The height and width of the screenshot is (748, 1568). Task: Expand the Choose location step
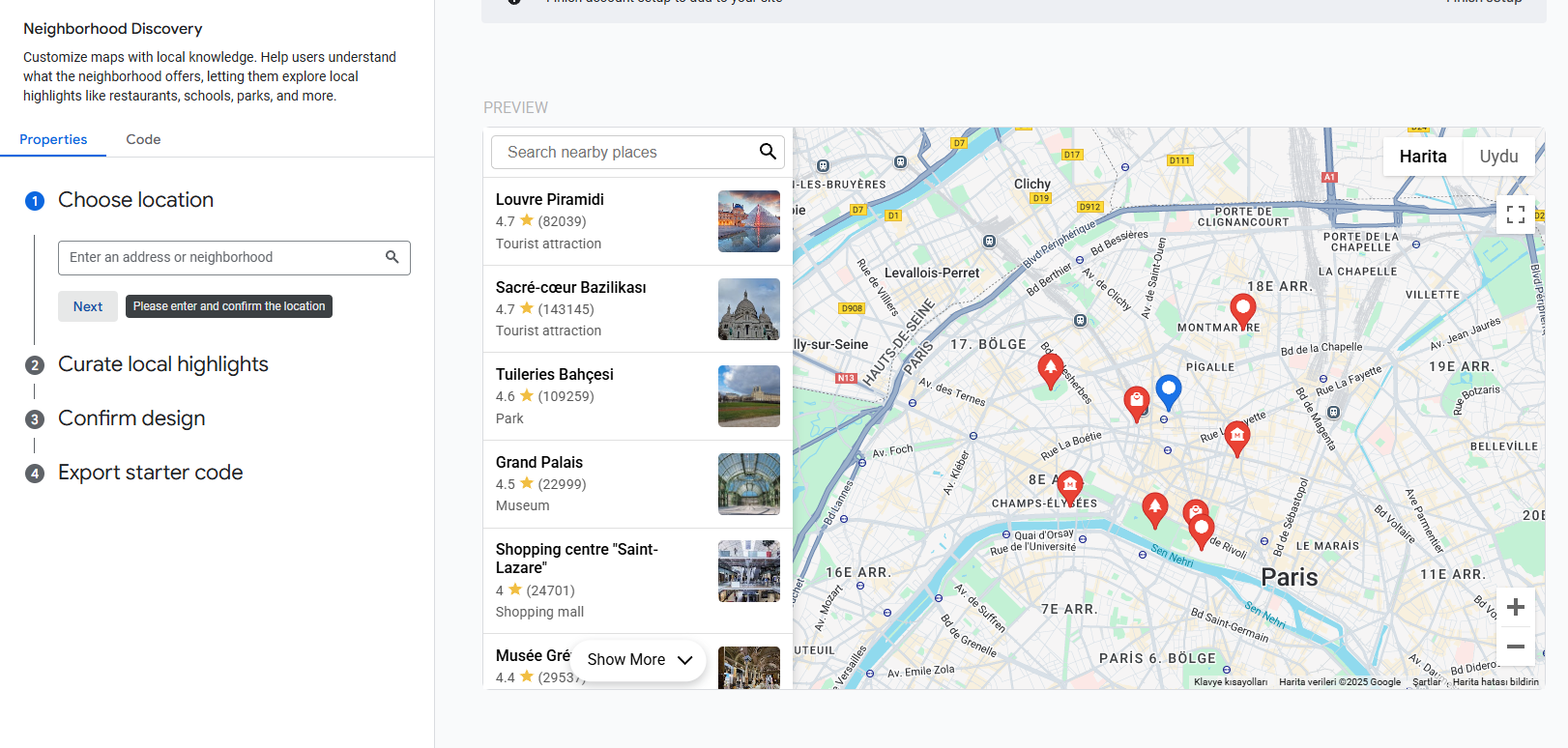[135, 200]
